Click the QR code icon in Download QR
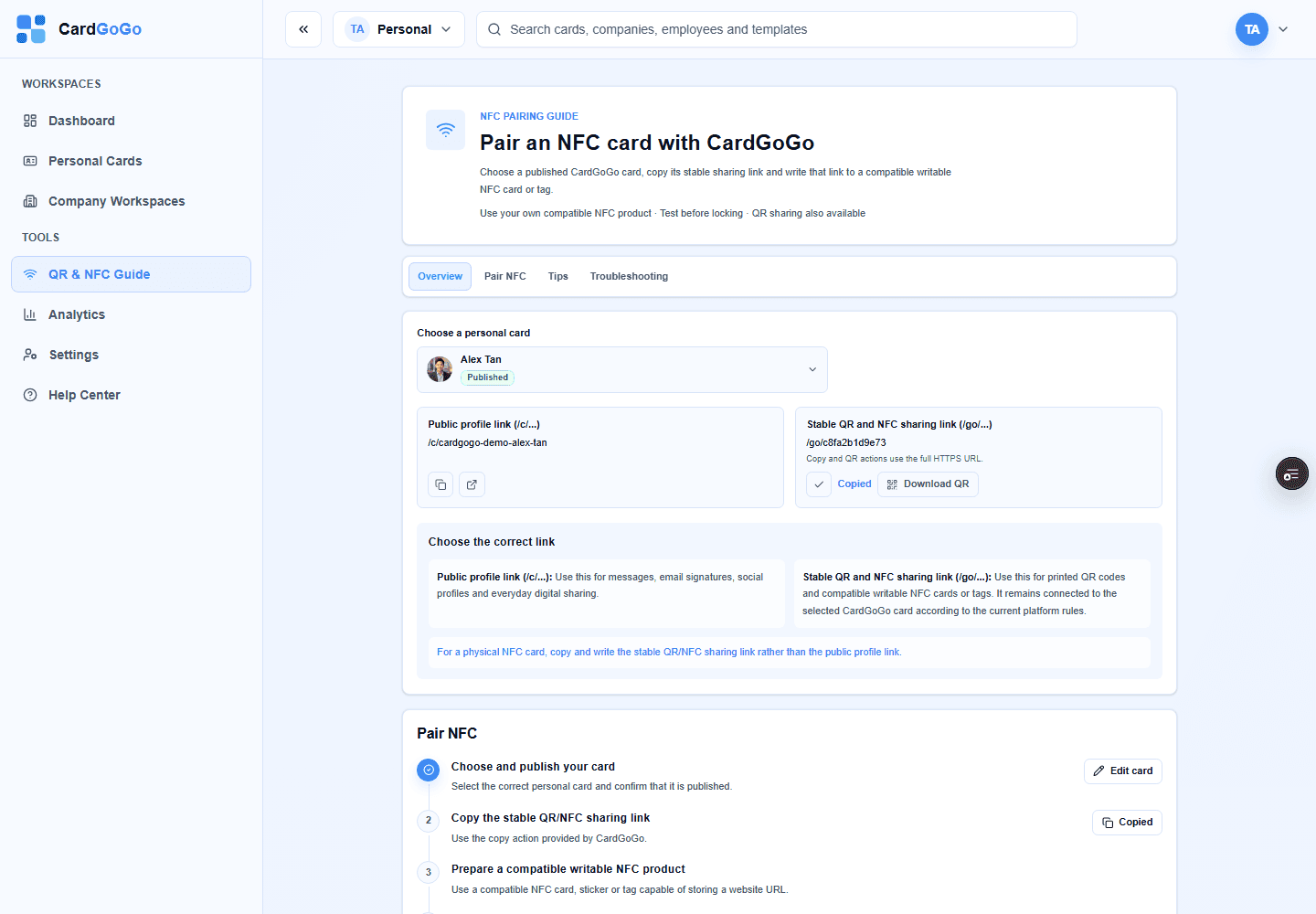1316x914 pixels. pyautogui.click(x=892, y=484)
